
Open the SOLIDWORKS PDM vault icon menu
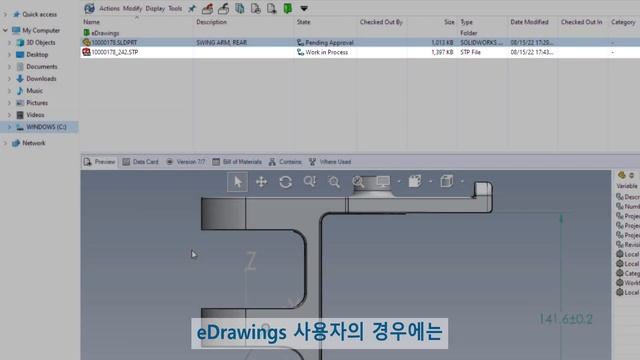tap(89, 8)
